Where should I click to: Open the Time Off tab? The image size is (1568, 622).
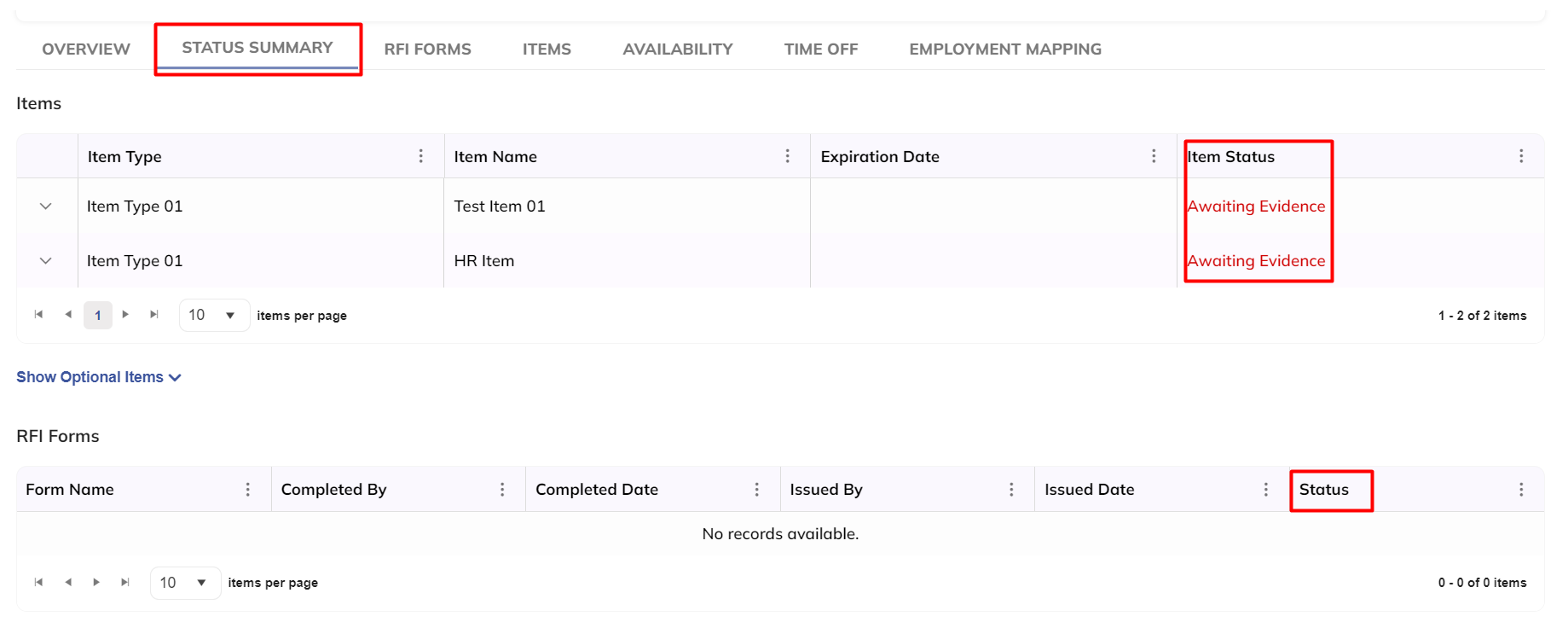point(820,49)
